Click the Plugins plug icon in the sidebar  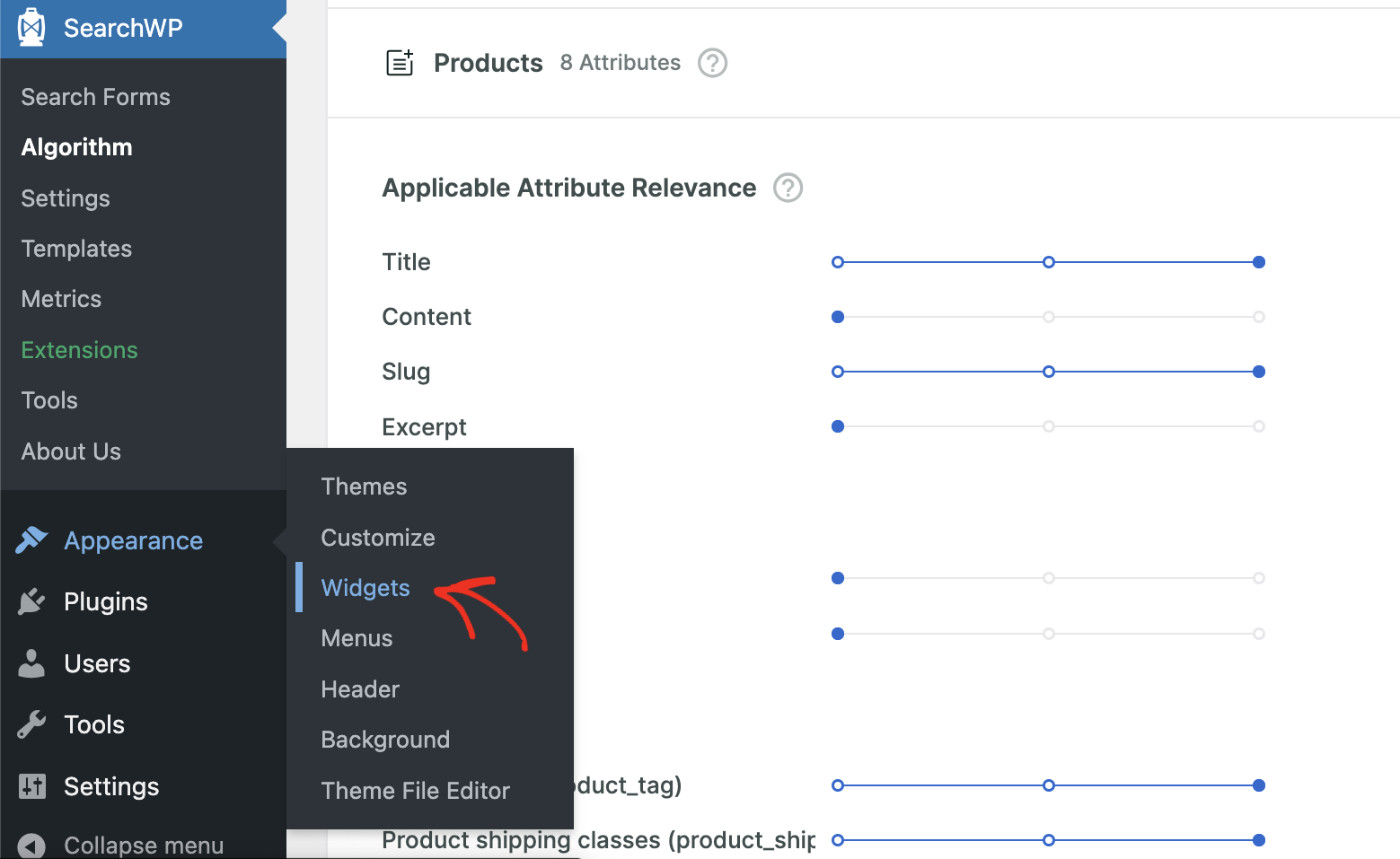pyautogui.click(x=32, y=601)
